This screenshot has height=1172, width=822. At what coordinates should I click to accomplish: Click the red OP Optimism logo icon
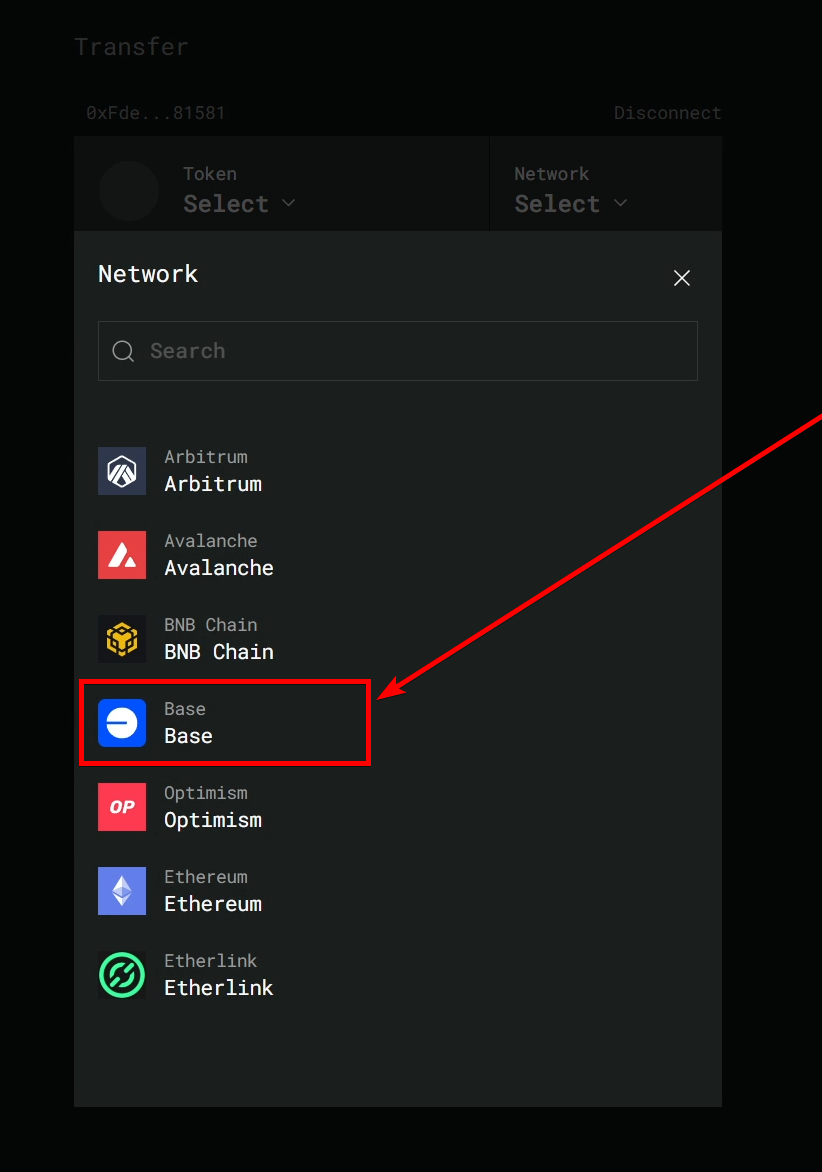pos(122,807)
